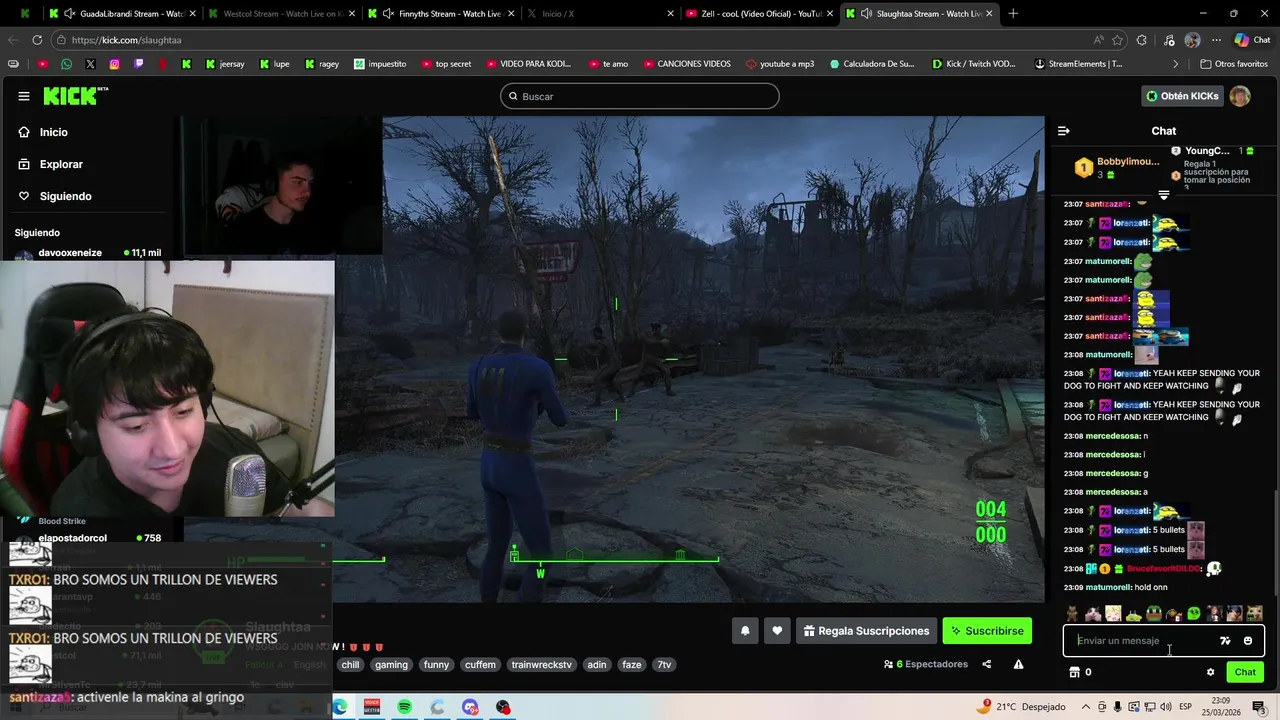Switch to GuadaLibrandi Stream browser tab
1280x720 pixels.
[x=120, y=13]
